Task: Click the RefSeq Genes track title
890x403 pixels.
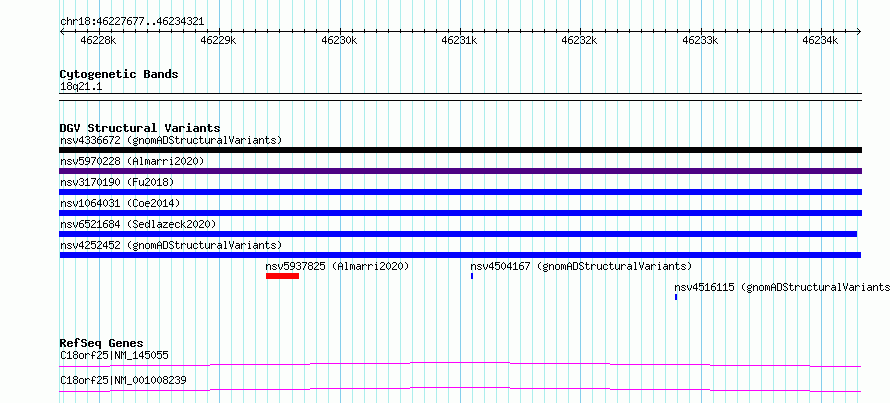Action: [x=101, y=343]
